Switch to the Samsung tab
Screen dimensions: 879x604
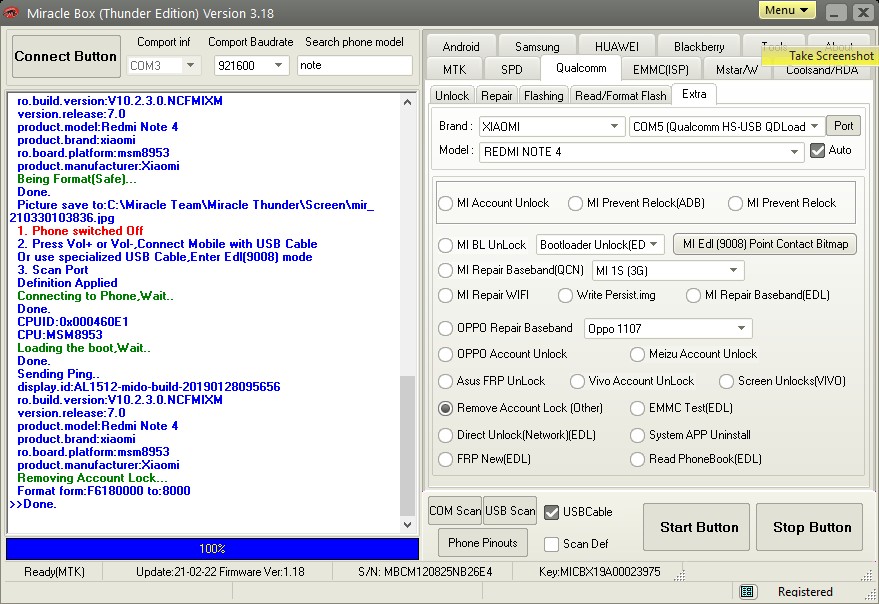pyautogui.click(x=537, y=47)
